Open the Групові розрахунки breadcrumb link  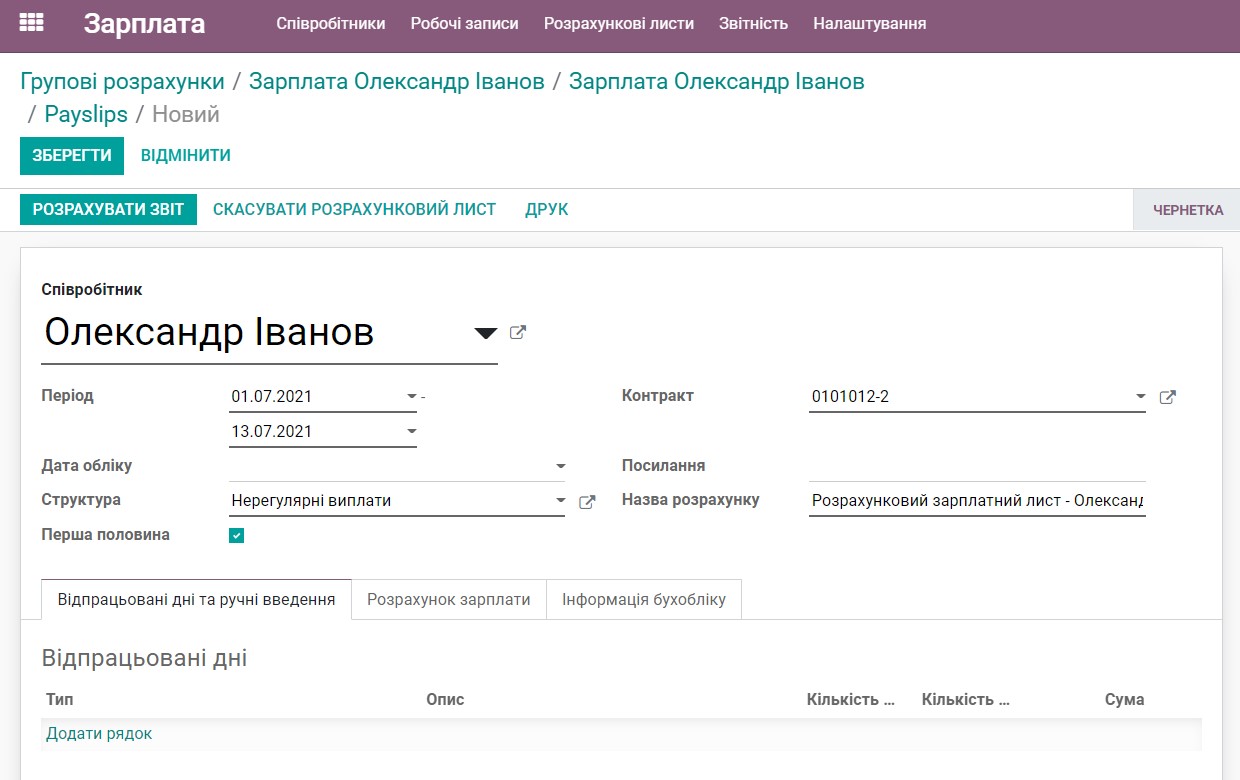(x=123, y=81)
